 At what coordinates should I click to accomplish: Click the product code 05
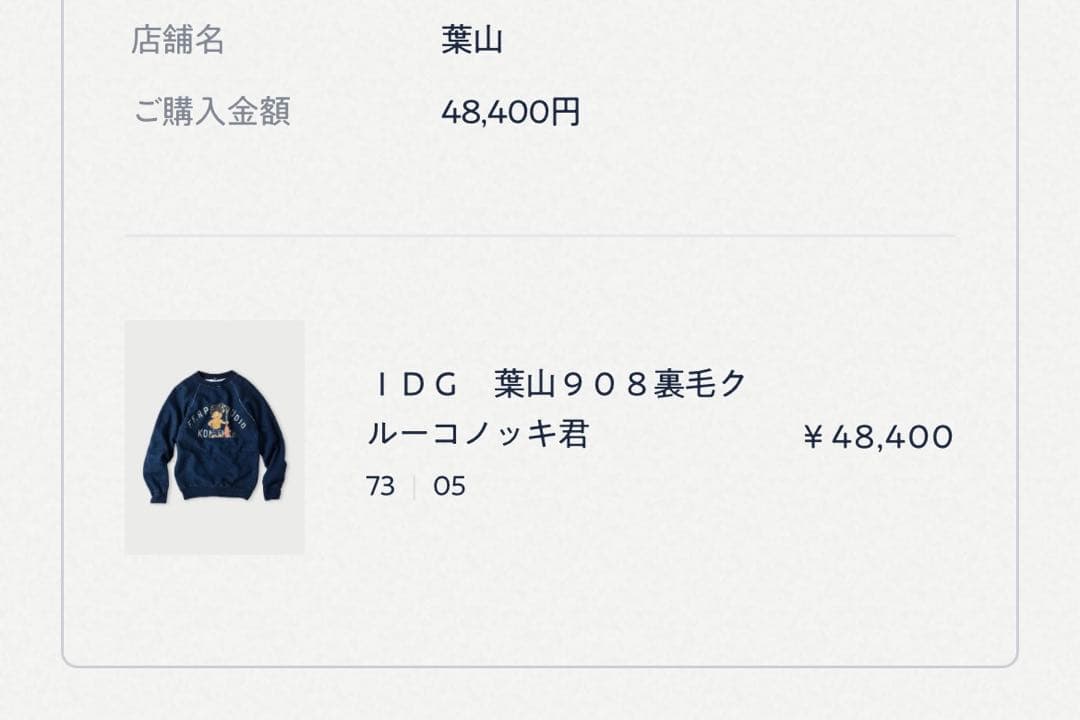449,487
